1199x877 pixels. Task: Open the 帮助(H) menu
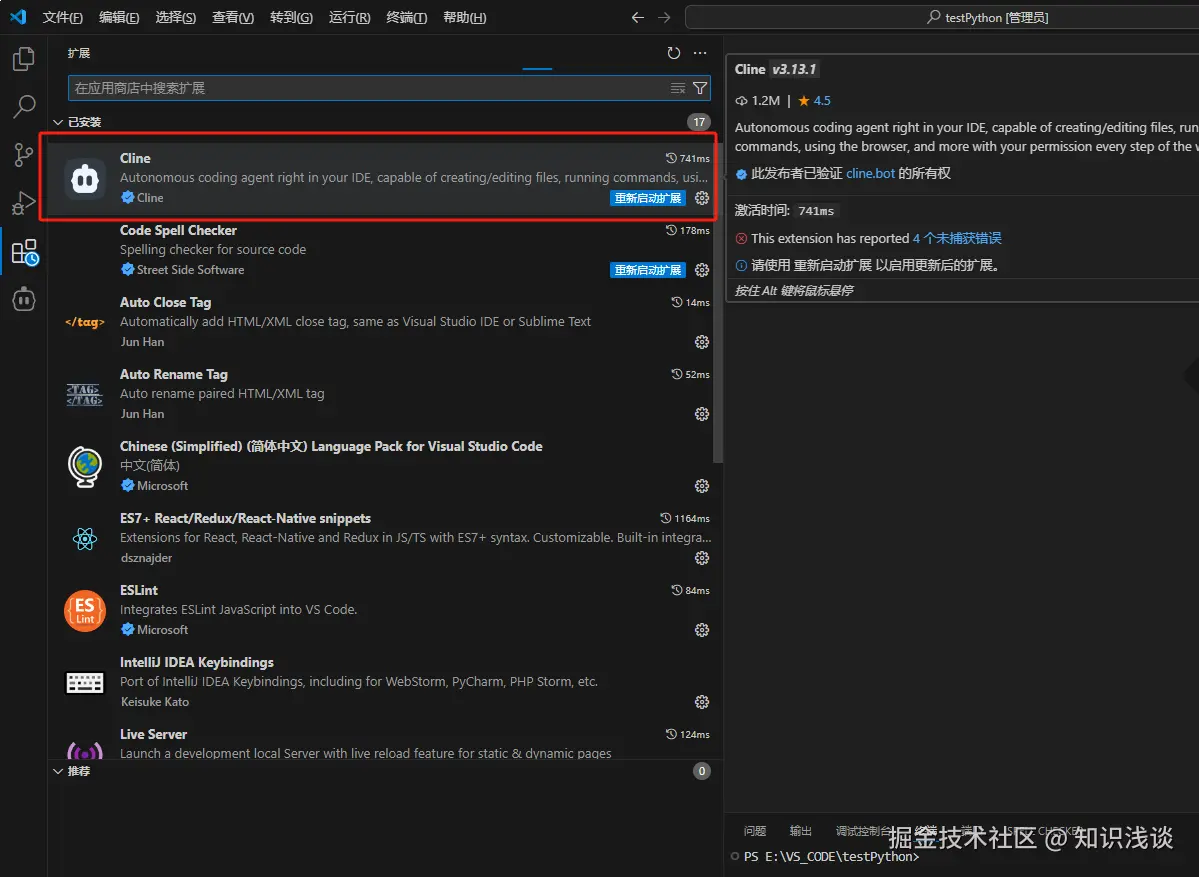click(x=465, y=17)
